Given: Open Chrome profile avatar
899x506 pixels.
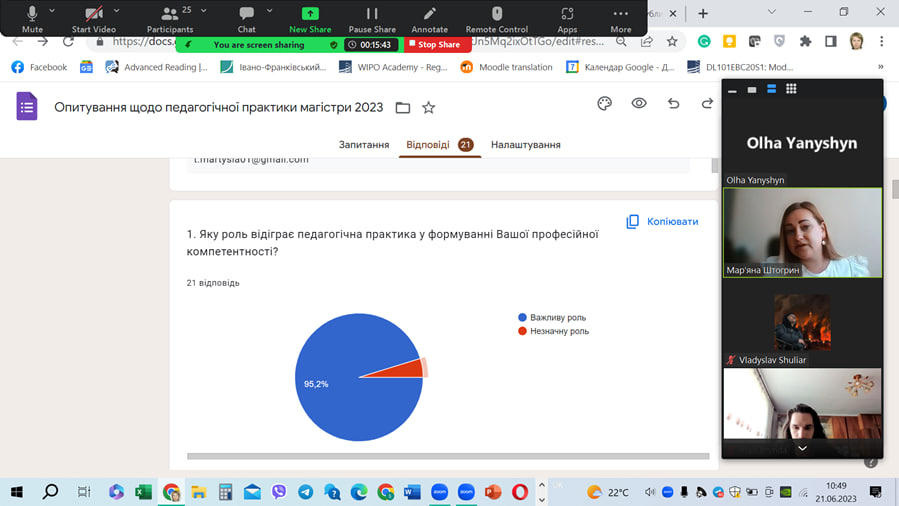Looking at the screenshot, I should click(857, 41).
